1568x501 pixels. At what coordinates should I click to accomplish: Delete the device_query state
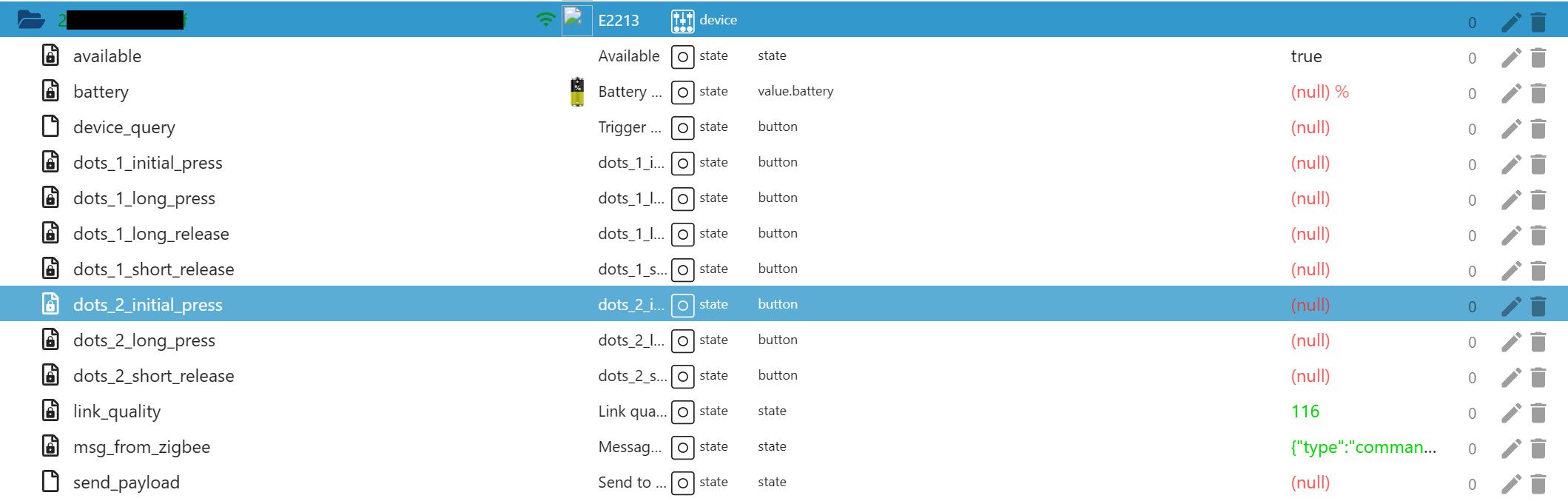pos(1538,129)
